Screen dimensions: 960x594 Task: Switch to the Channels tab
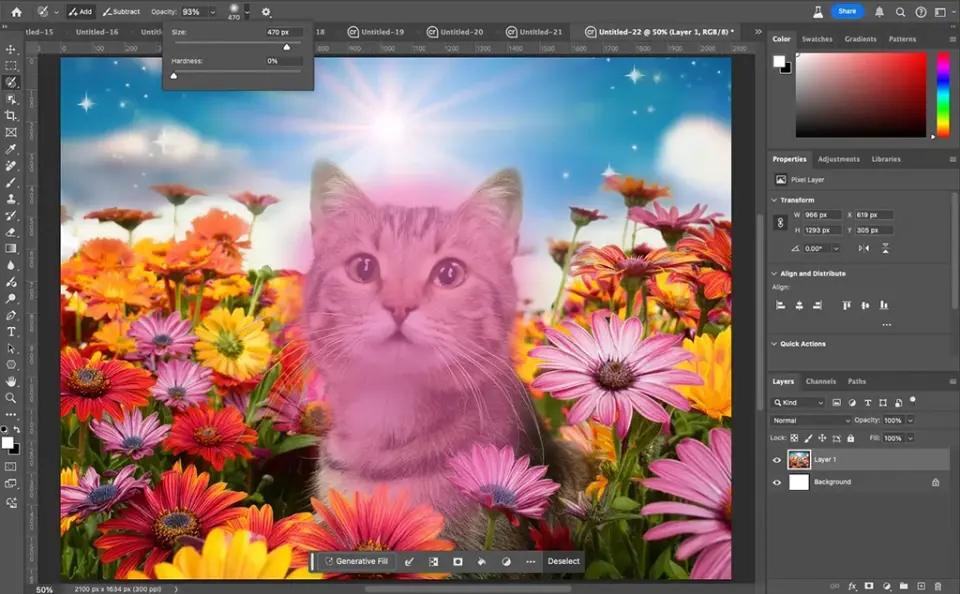pyautogui.click(x=820, y=381)
